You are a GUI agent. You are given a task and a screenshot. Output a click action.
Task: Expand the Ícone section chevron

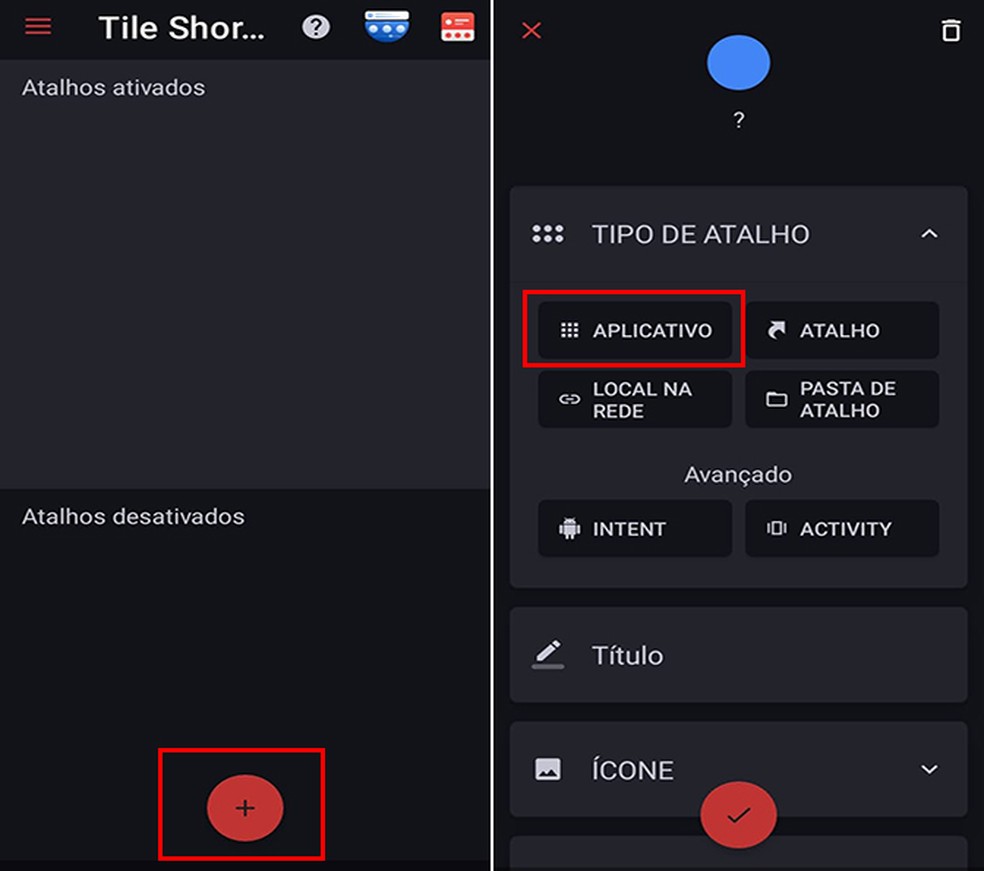point(929,769)
